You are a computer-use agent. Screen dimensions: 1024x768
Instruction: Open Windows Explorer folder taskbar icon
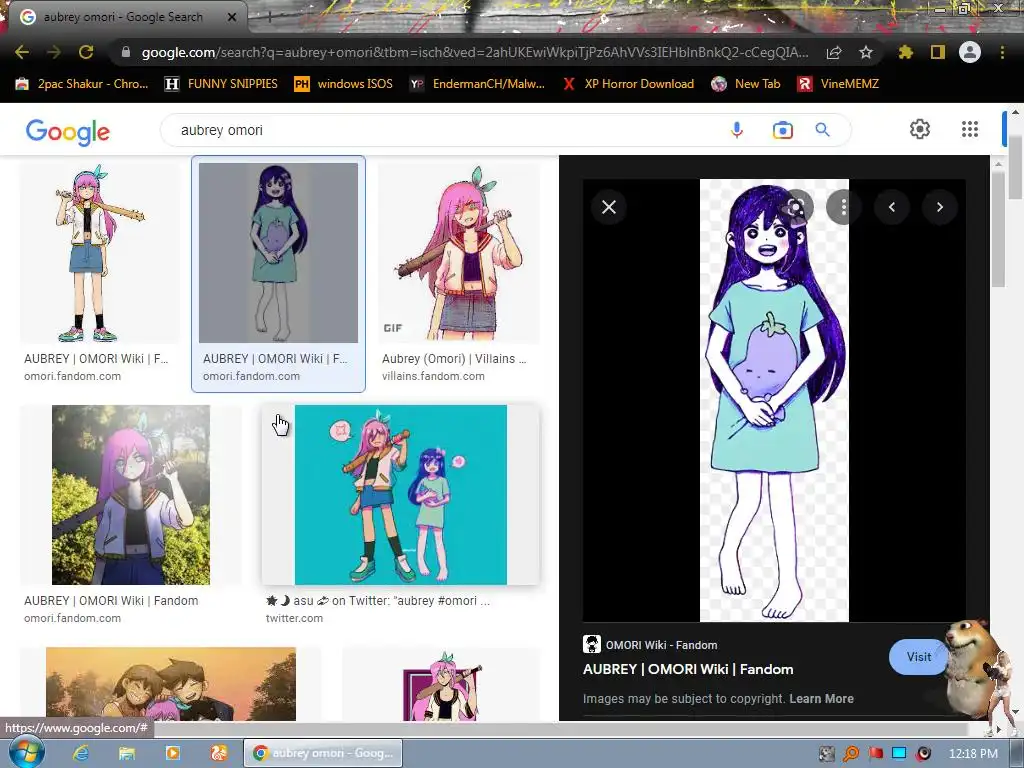(127, 753)
